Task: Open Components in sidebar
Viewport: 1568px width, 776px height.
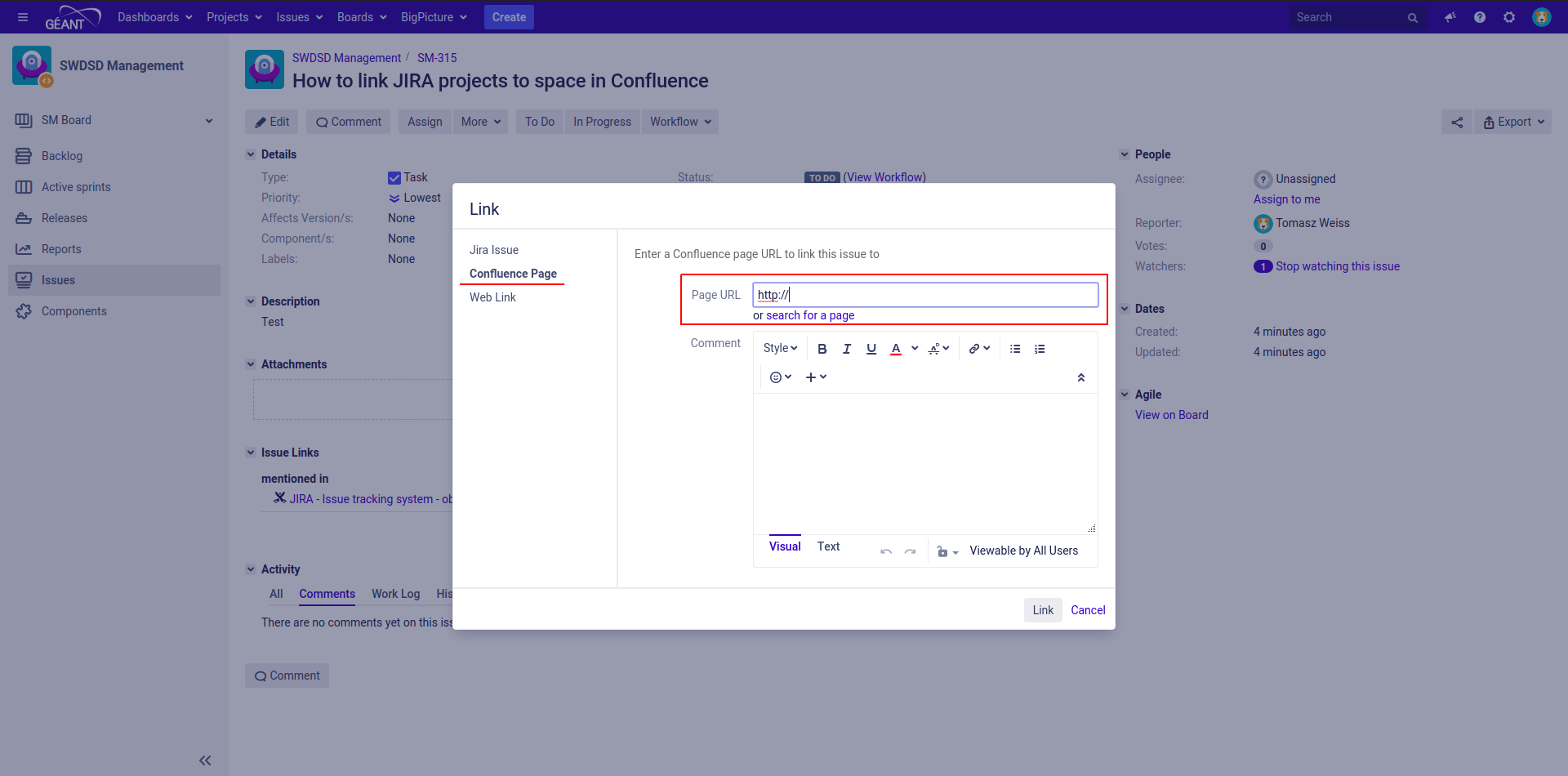Action: point(74,311)
